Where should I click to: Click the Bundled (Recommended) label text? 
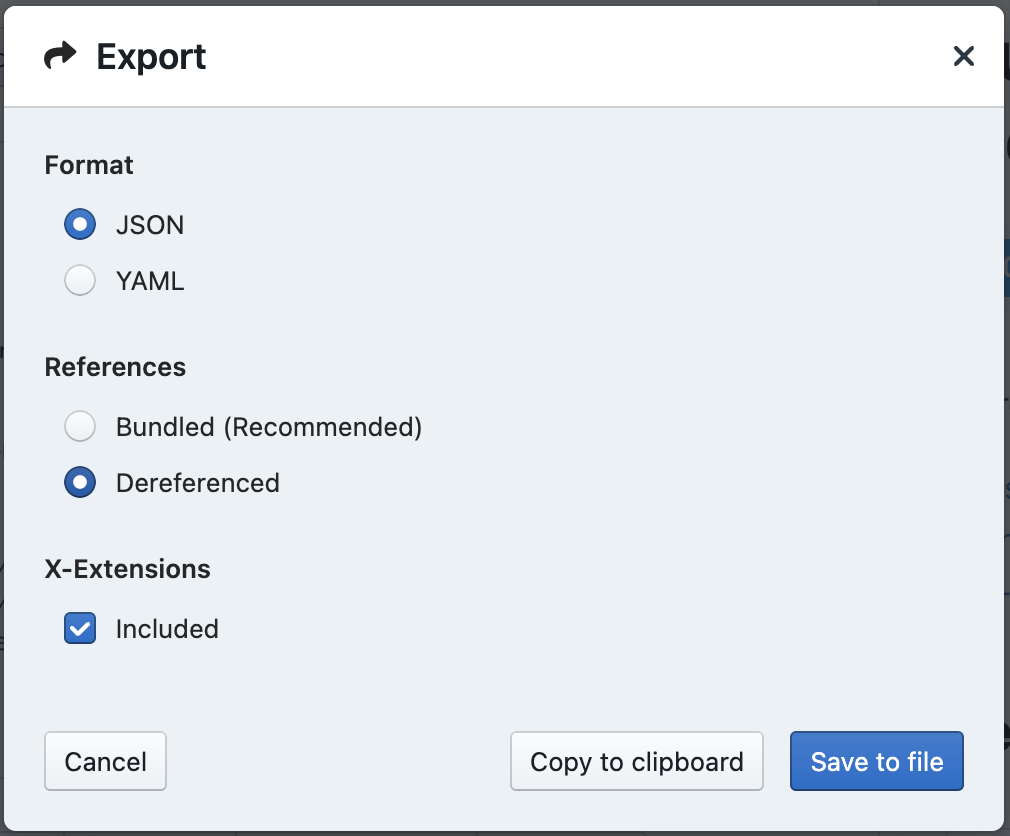coord(269,427)
